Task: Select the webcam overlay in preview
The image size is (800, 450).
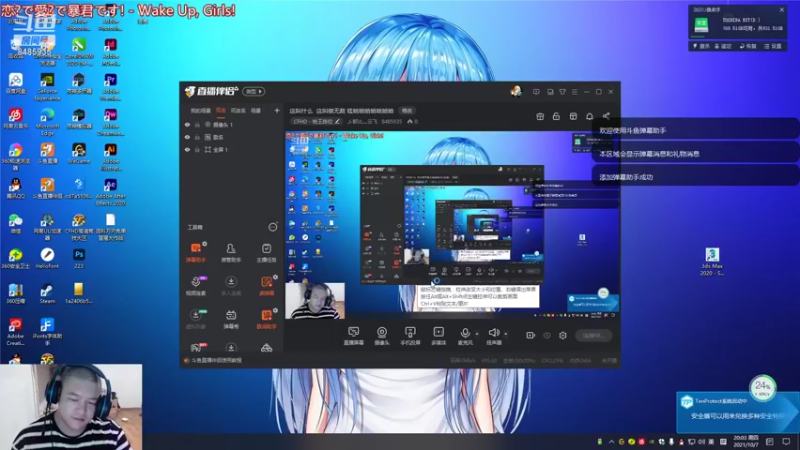Action: pyautogui.click(x=315, y=301)
